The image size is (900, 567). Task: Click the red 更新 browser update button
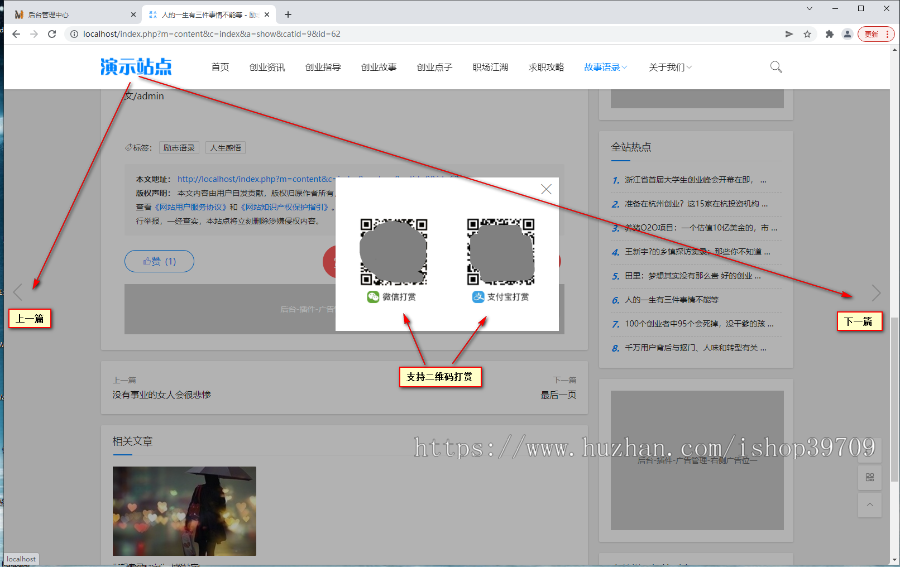876,34
